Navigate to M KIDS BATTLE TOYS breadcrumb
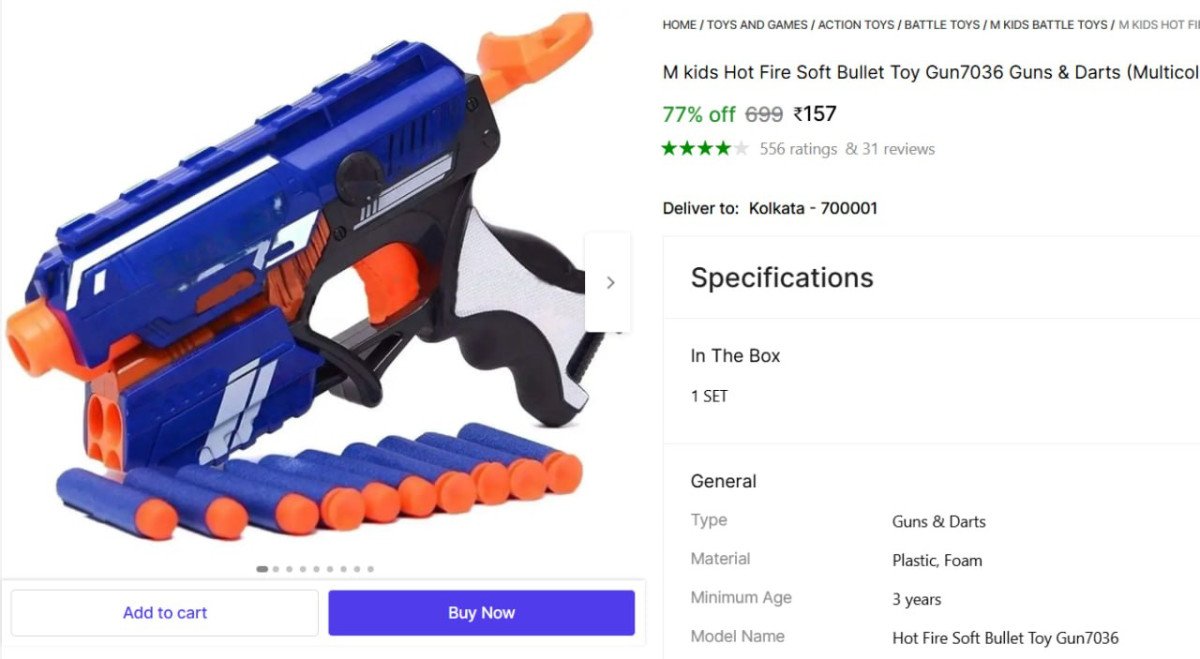1200x659 pixels. 1048,25
